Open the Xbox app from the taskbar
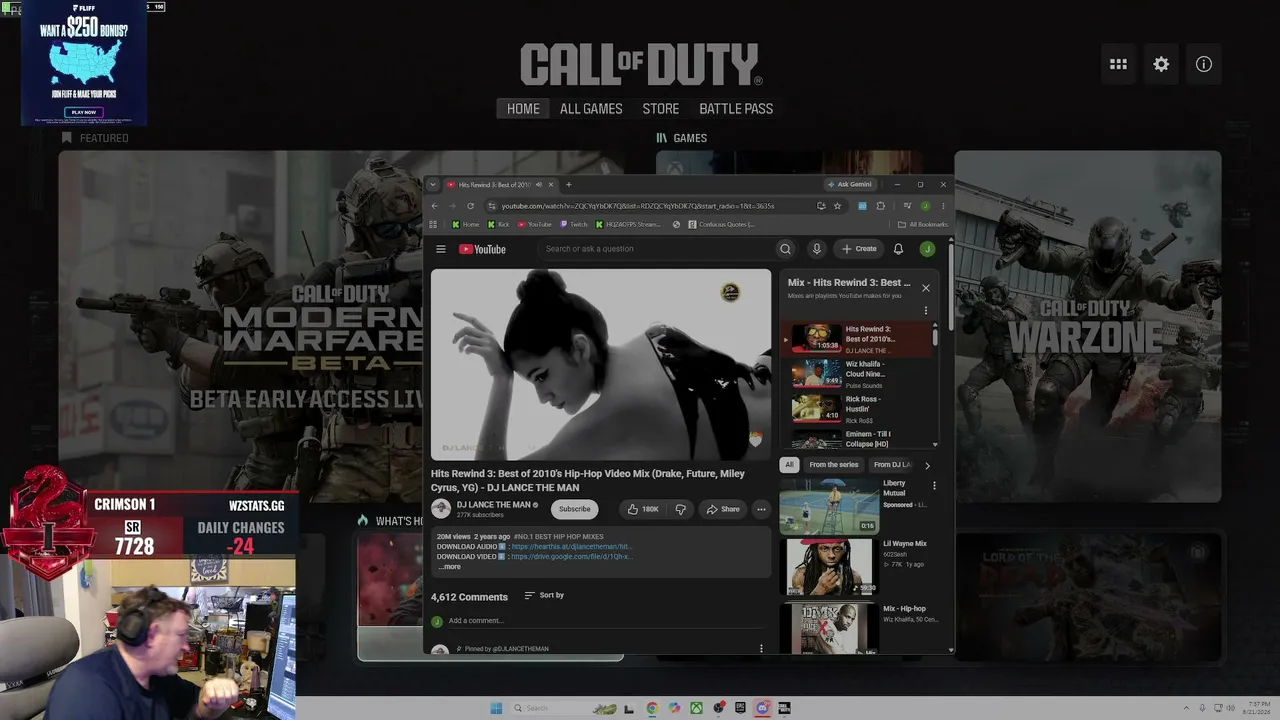 pyautogui.click(x=696, y=708)
